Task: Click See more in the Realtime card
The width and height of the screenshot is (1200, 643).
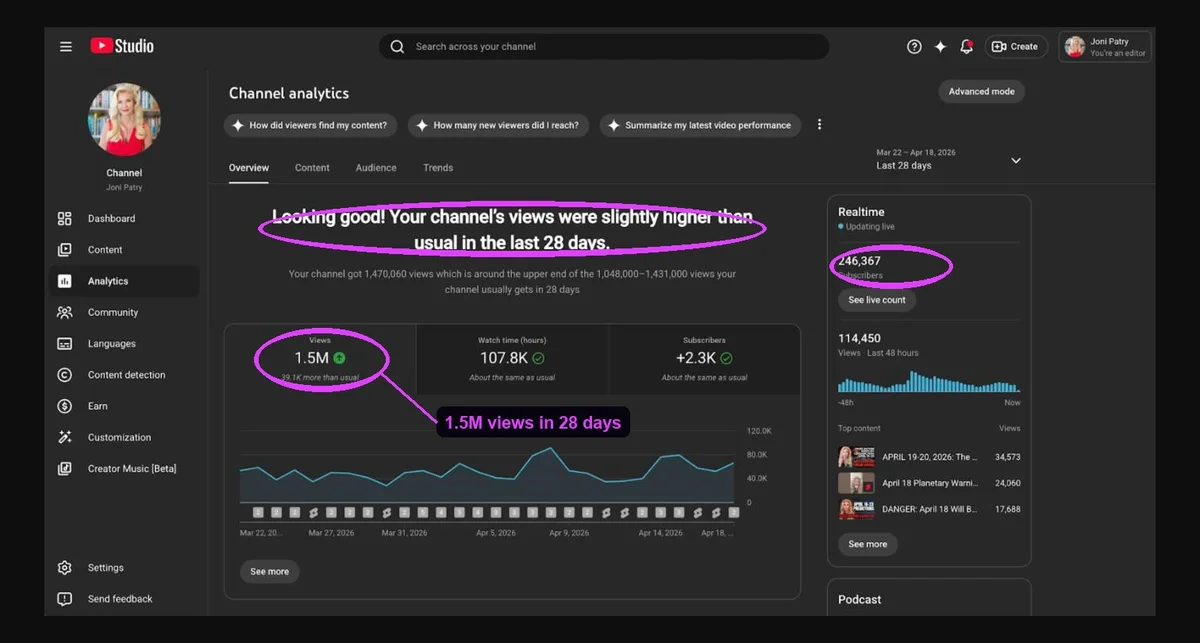Action: (x=868, y=545)
